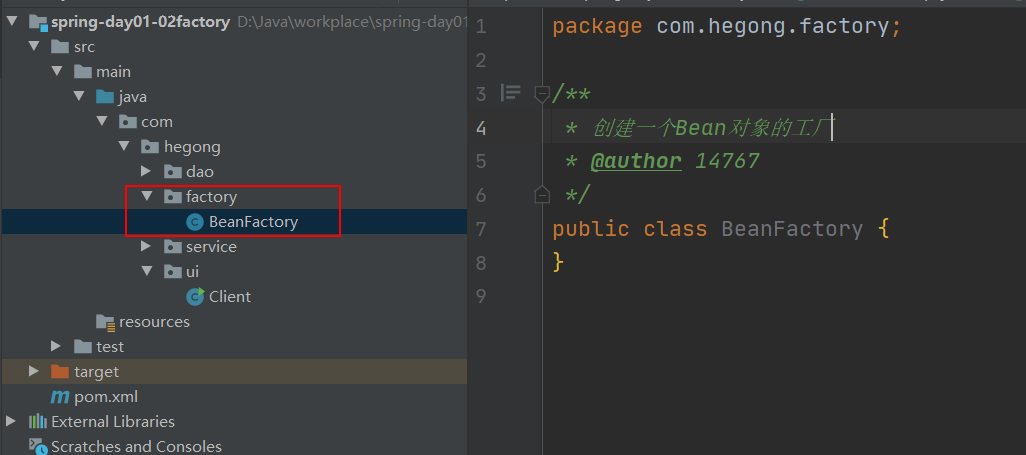
Task: Click the External Libraries icon
Action: tap(38, 422)
